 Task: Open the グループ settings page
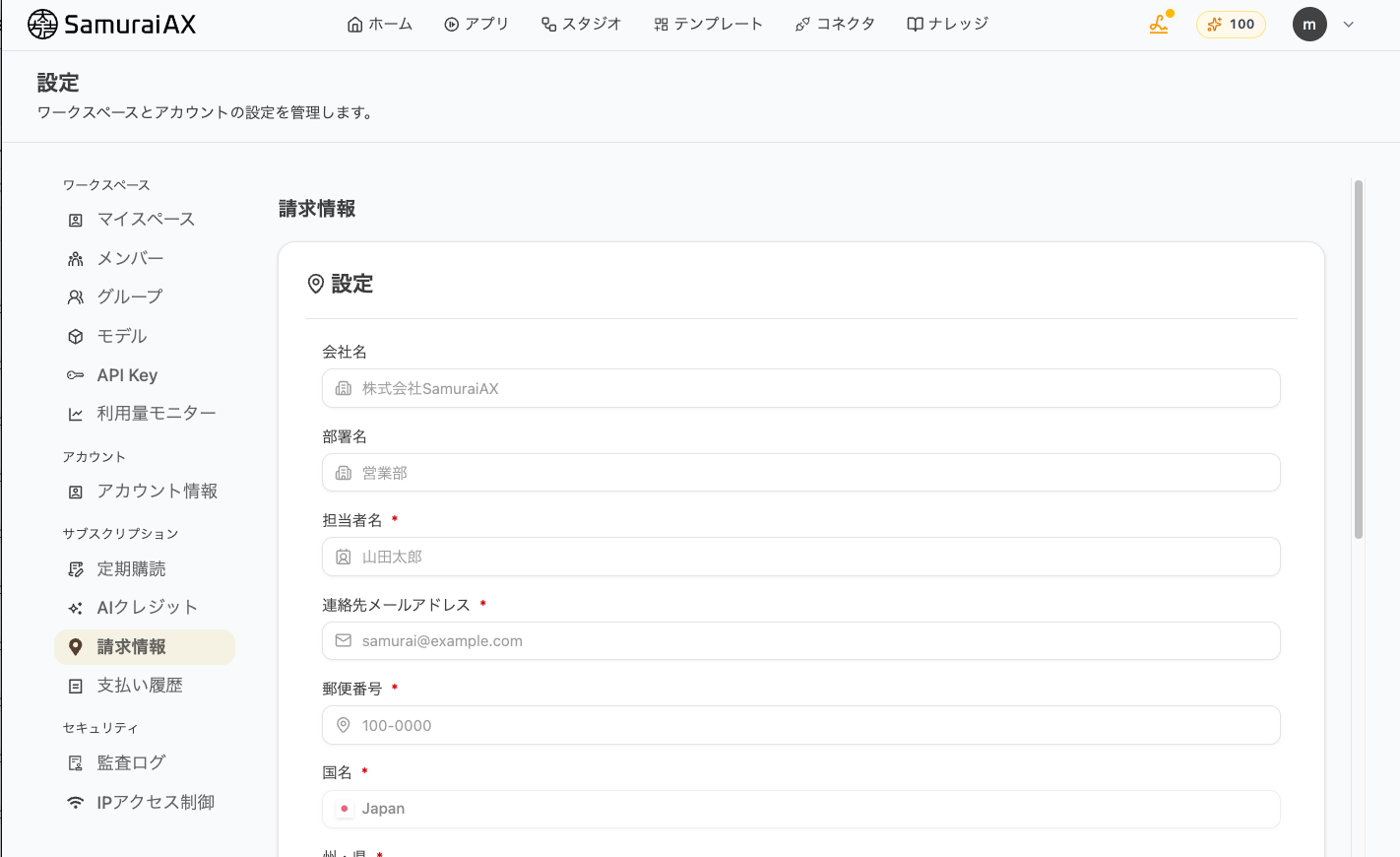point(145,297)
